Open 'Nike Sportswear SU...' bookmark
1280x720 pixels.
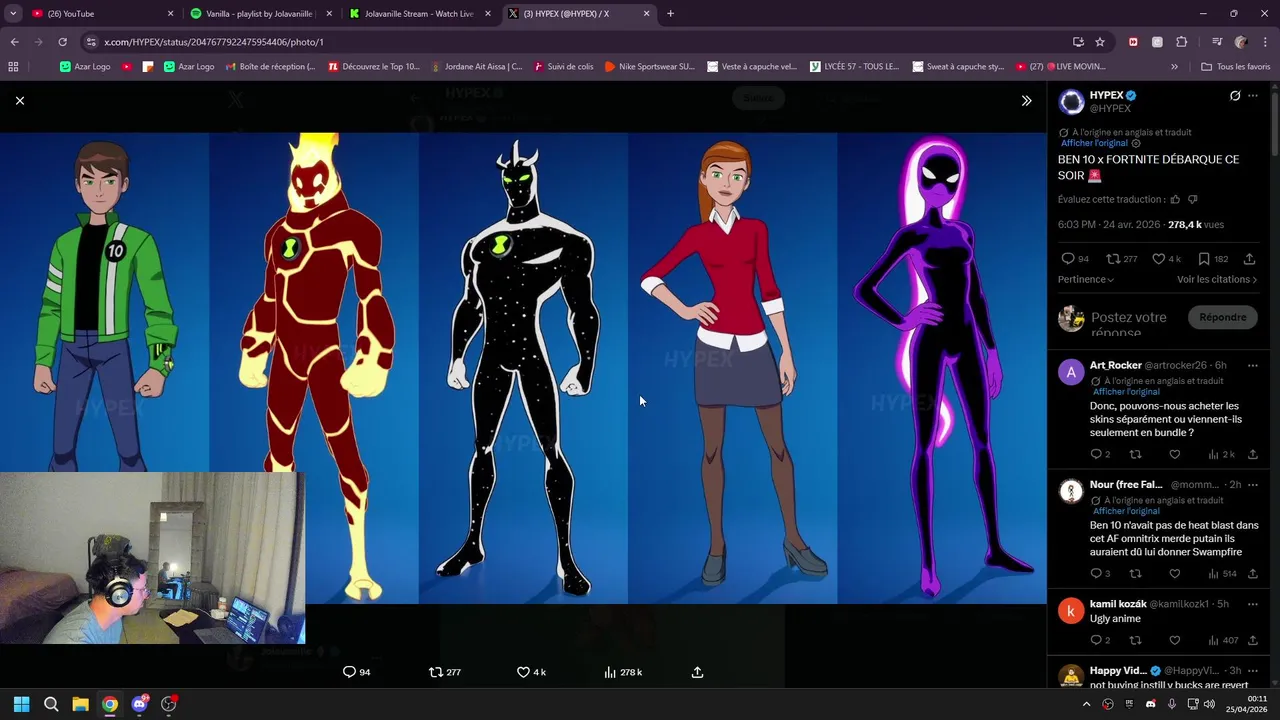(649, 67)
